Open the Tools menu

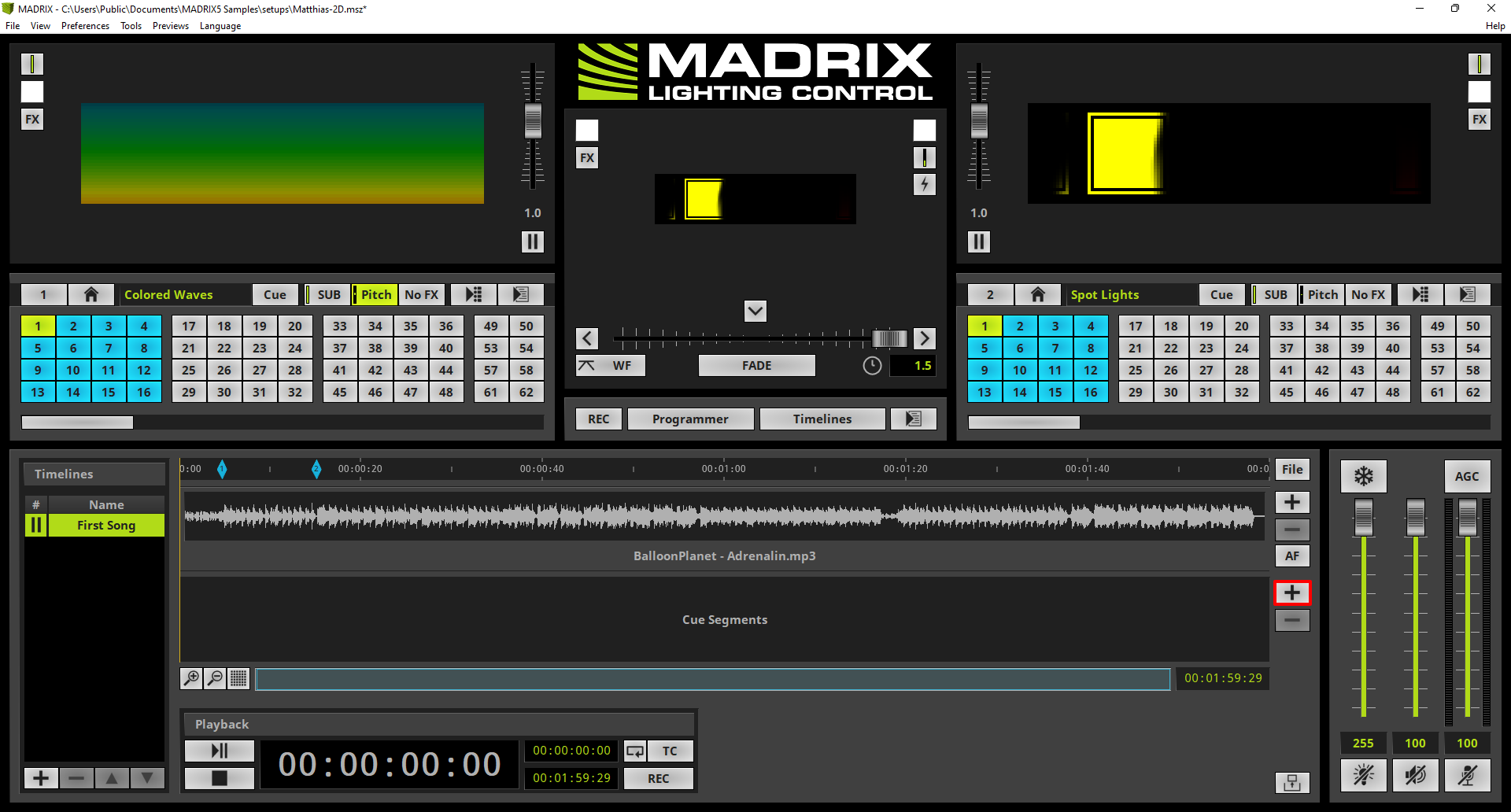tap(131, 26)
